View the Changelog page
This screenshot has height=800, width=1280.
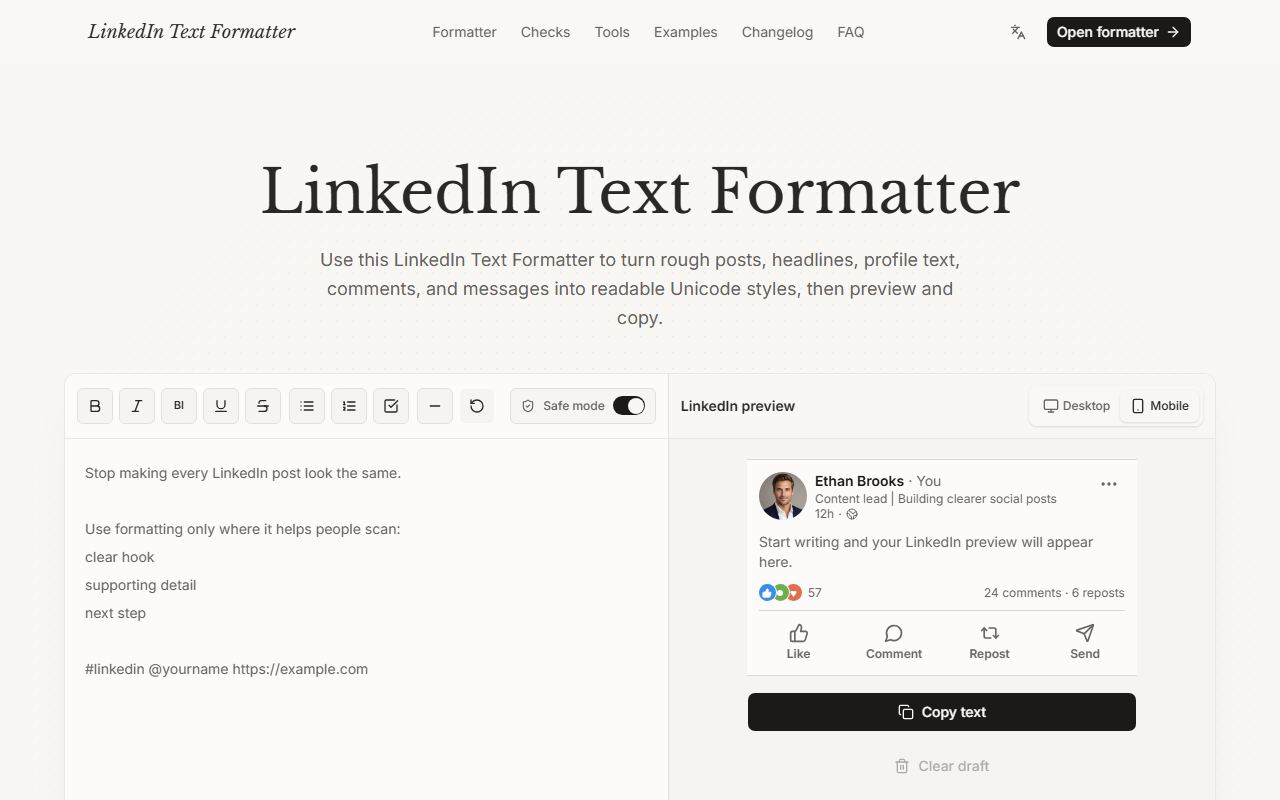pos(777,32)
